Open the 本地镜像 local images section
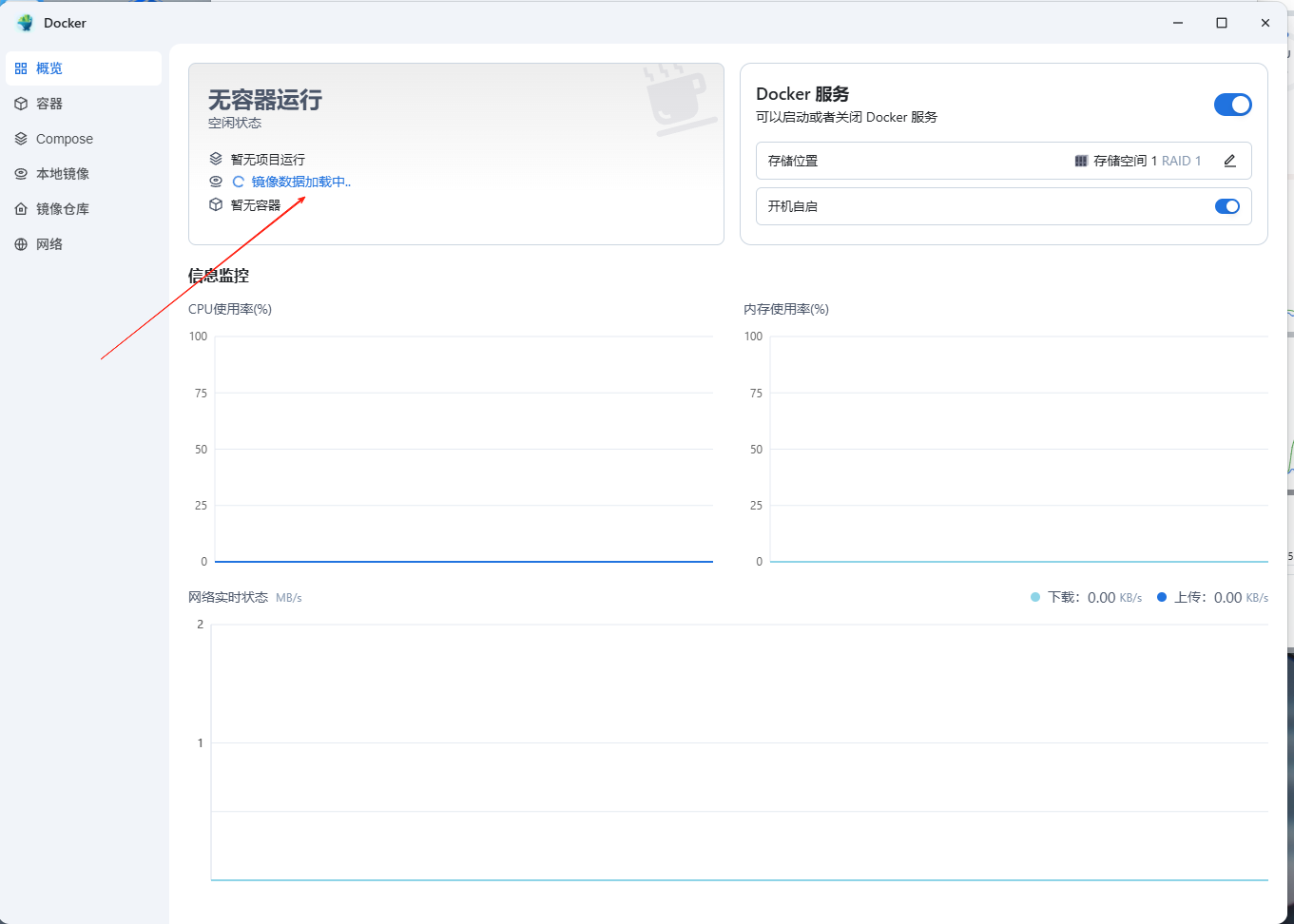Screen dimensions: 1294x924 coord(84,174)
